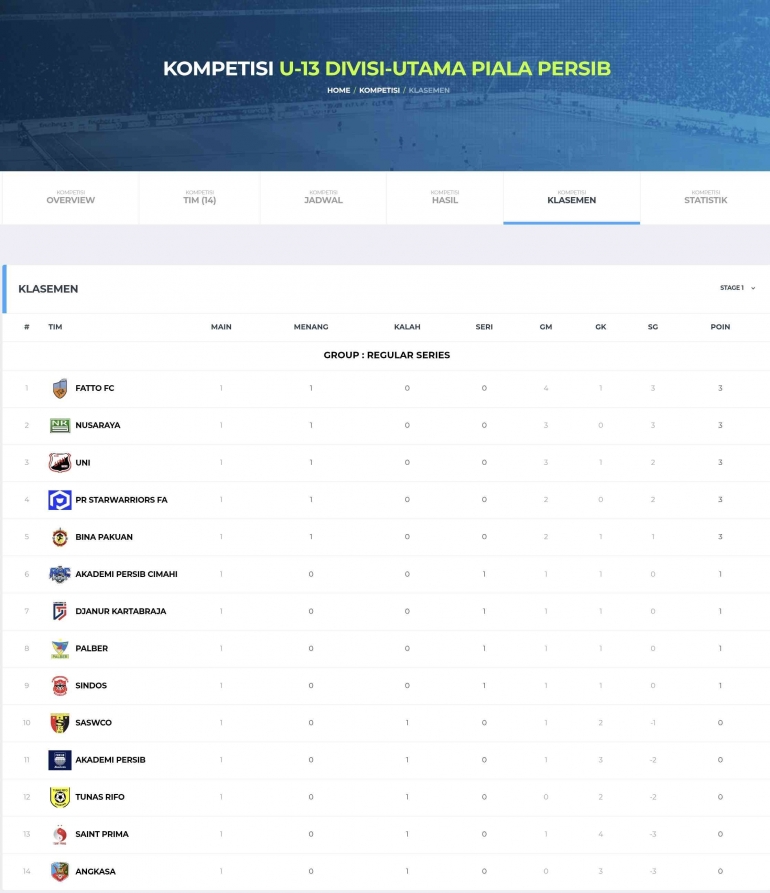Click the Fatto FC team logo

point(60,388)
